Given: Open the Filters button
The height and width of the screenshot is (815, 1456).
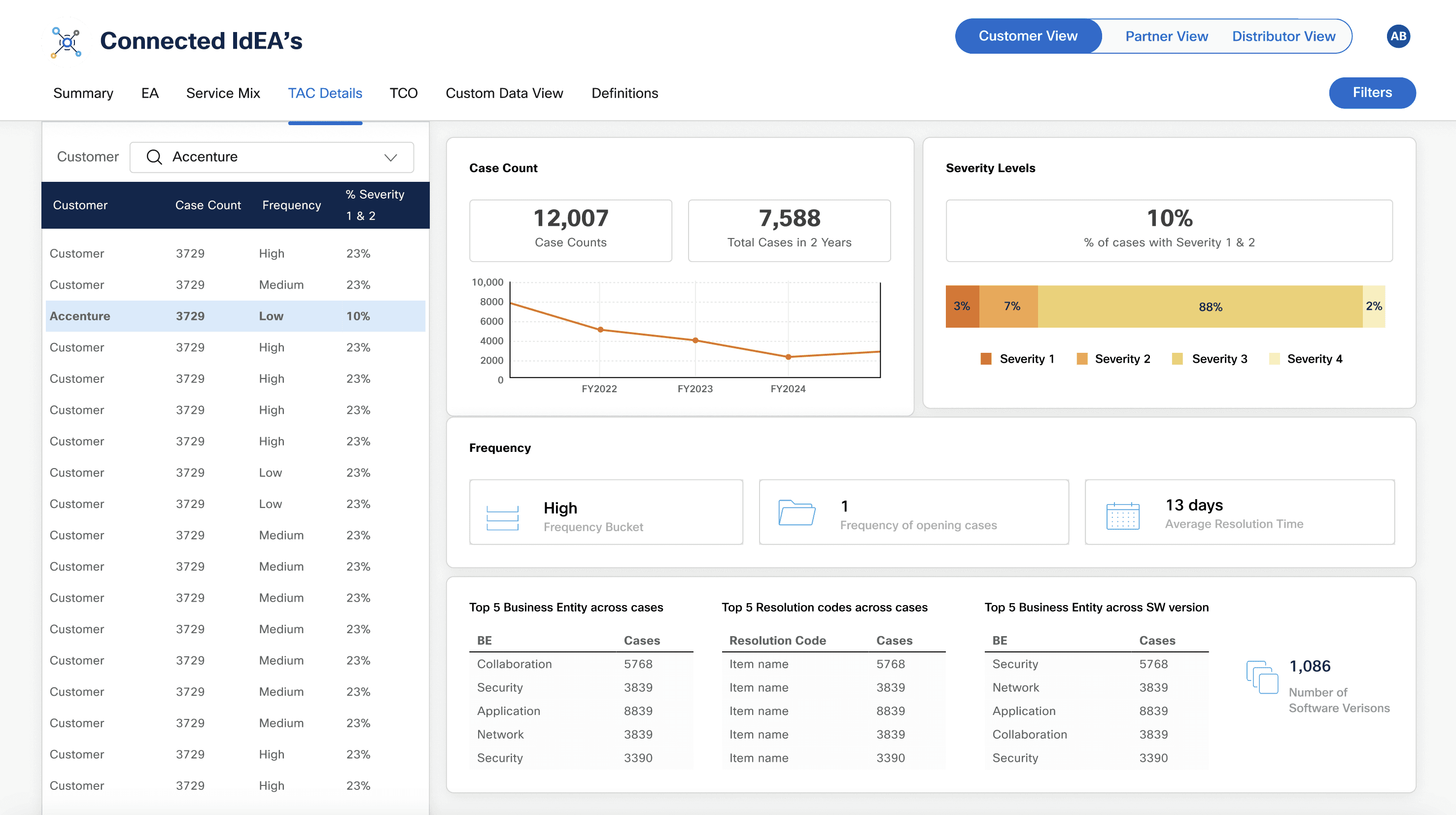Looking at the screenshot, I should click(x=1372, y=93).
